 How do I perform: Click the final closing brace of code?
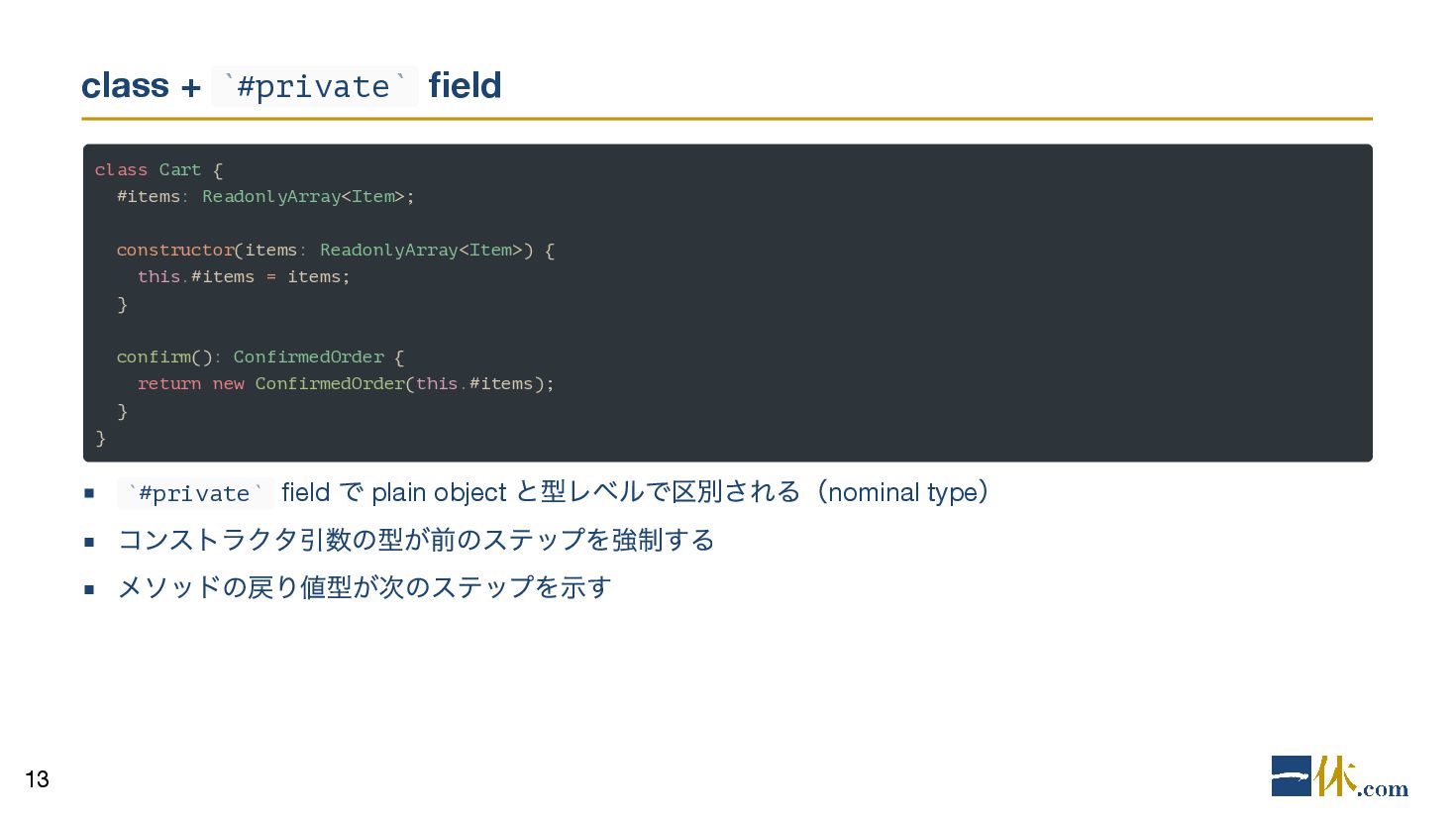[100, 438]
